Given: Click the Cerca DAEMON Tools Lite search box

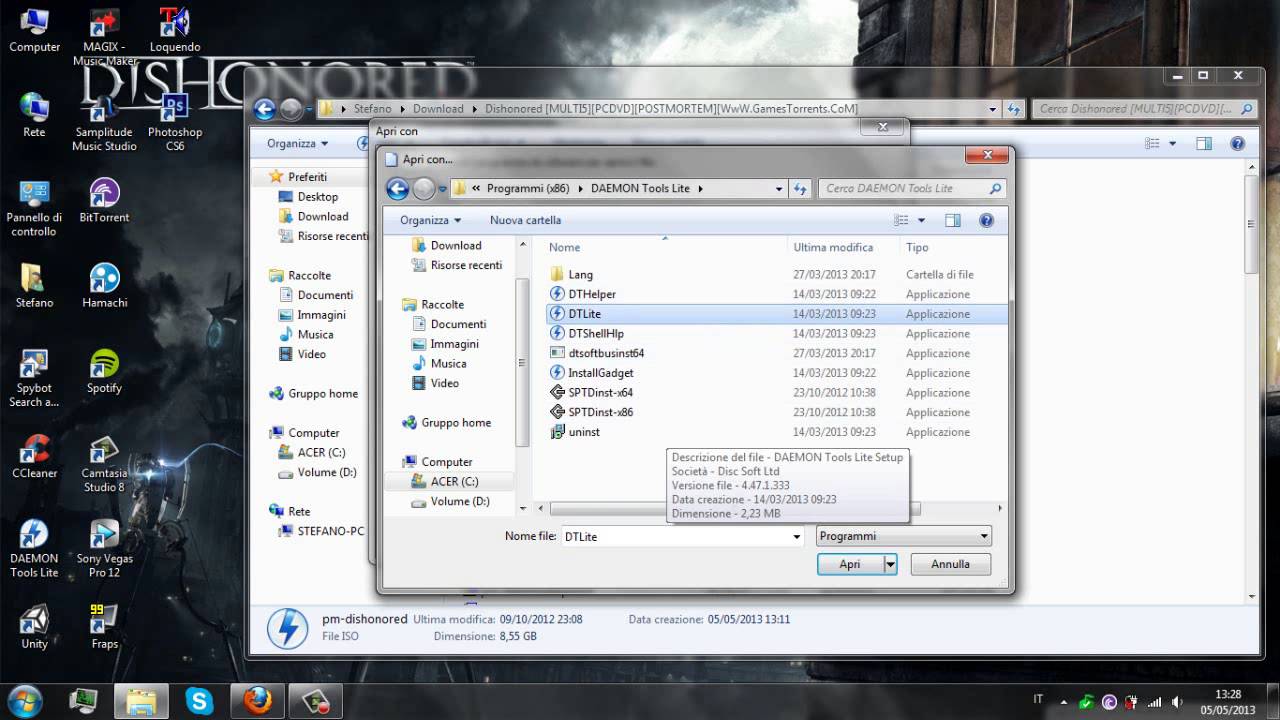Looking at the screenshot, I should [x=912, y=188].
